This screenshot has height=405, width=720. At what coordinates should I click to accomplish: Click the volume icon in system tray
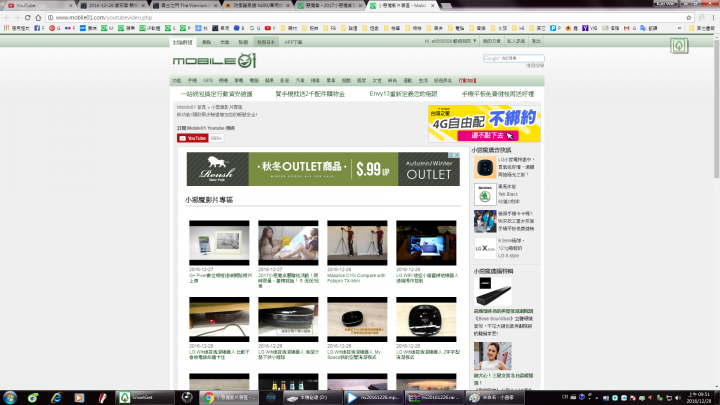point(678,398)
